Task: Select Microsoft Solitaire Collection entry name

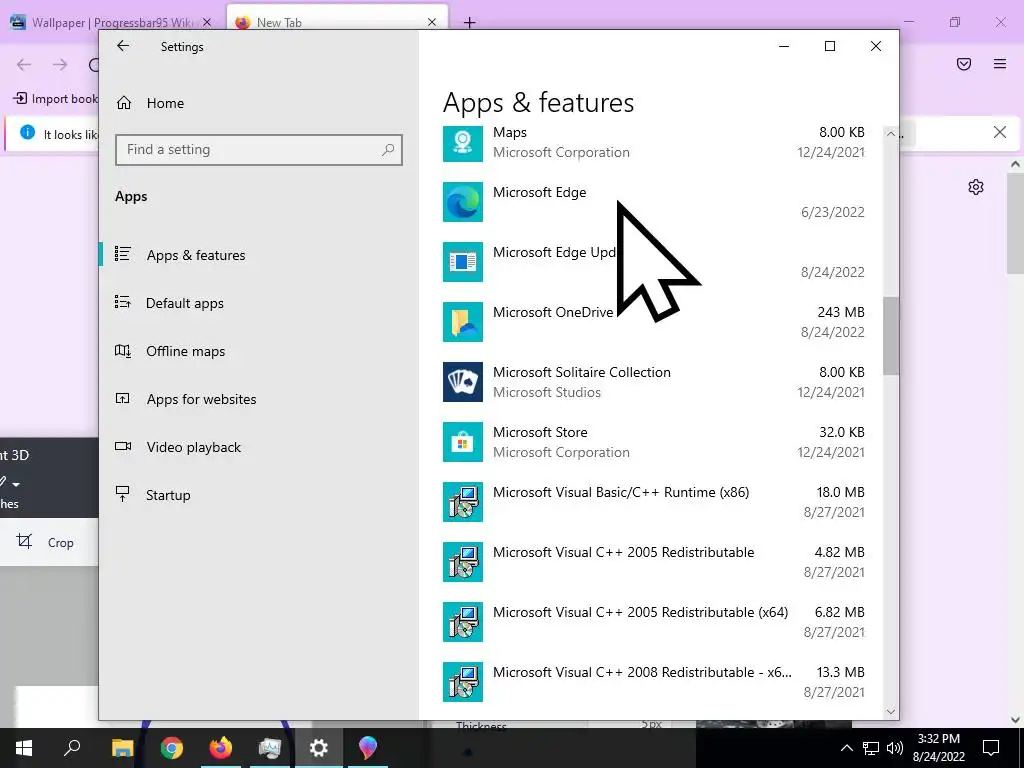Action: pos(582,372)
